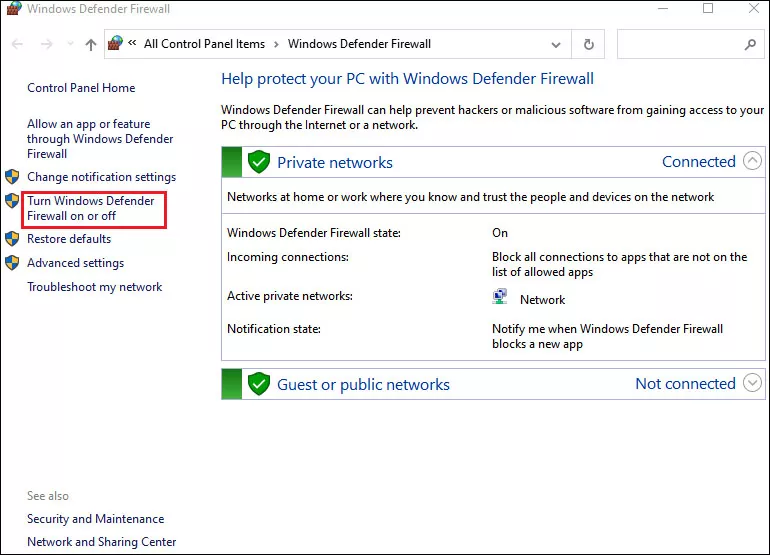
Task: Collapse the Private networks section
Action: [x=752, y=161]
